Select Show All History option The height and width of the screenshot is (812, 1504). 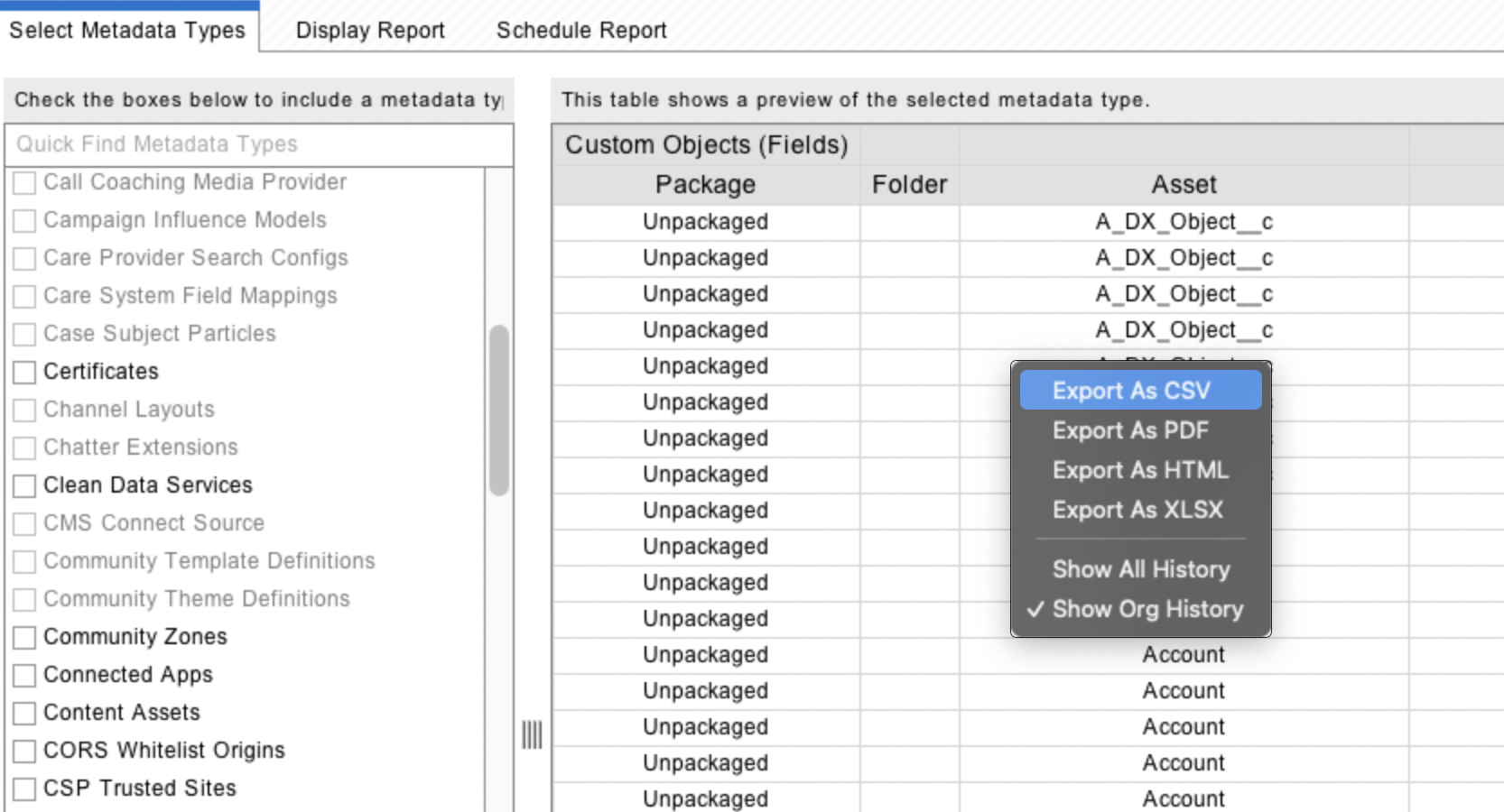click(1139, 569)
